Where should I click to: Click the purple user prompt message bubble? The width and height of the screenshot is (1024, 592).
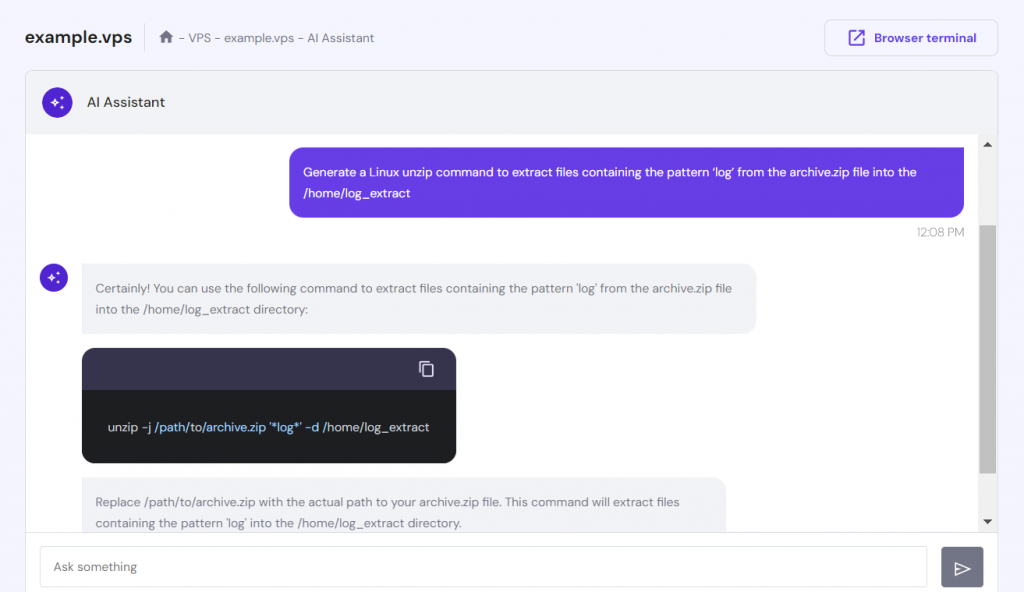pos(626,183)
